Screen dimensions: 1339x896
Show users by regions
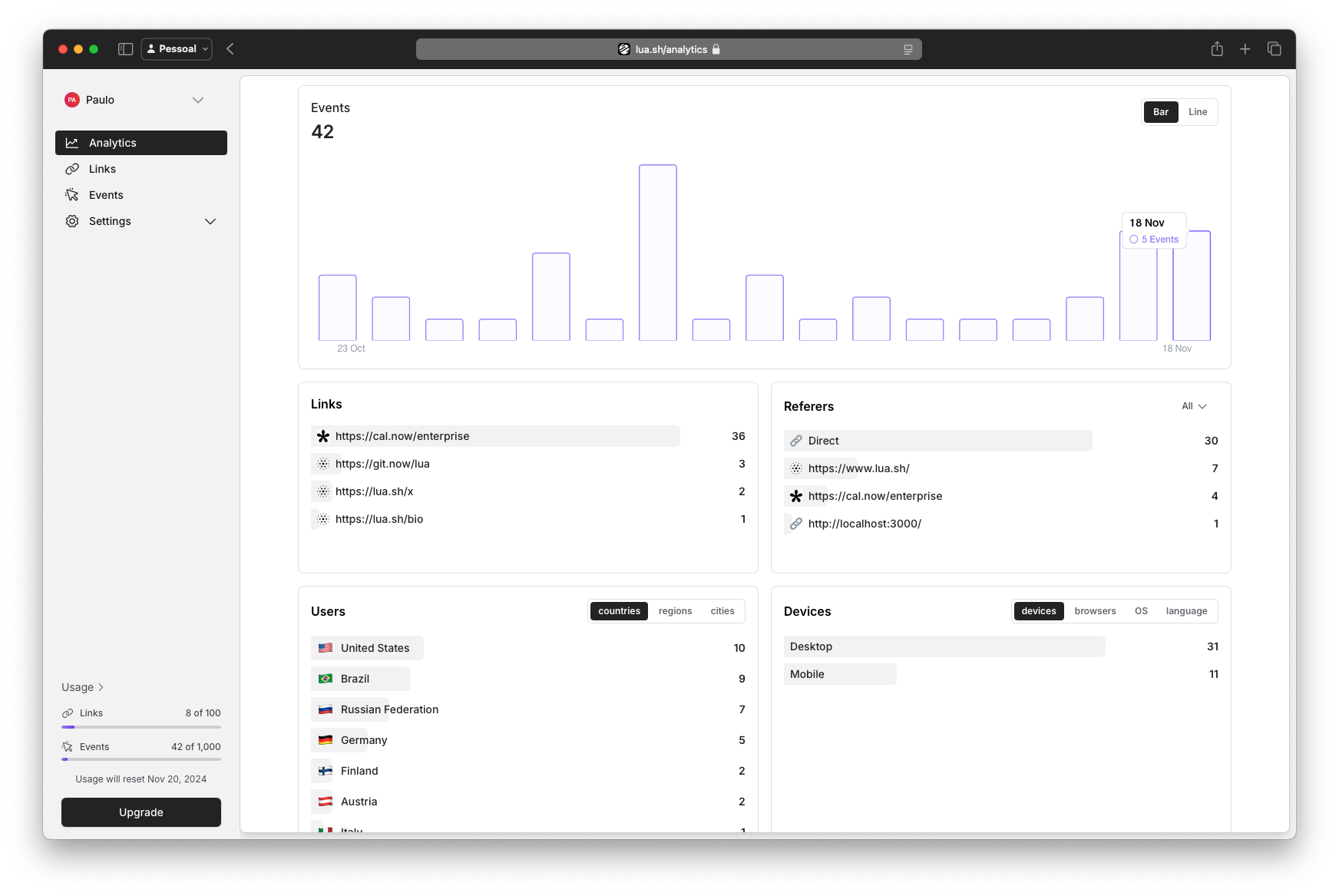[676, 611]
